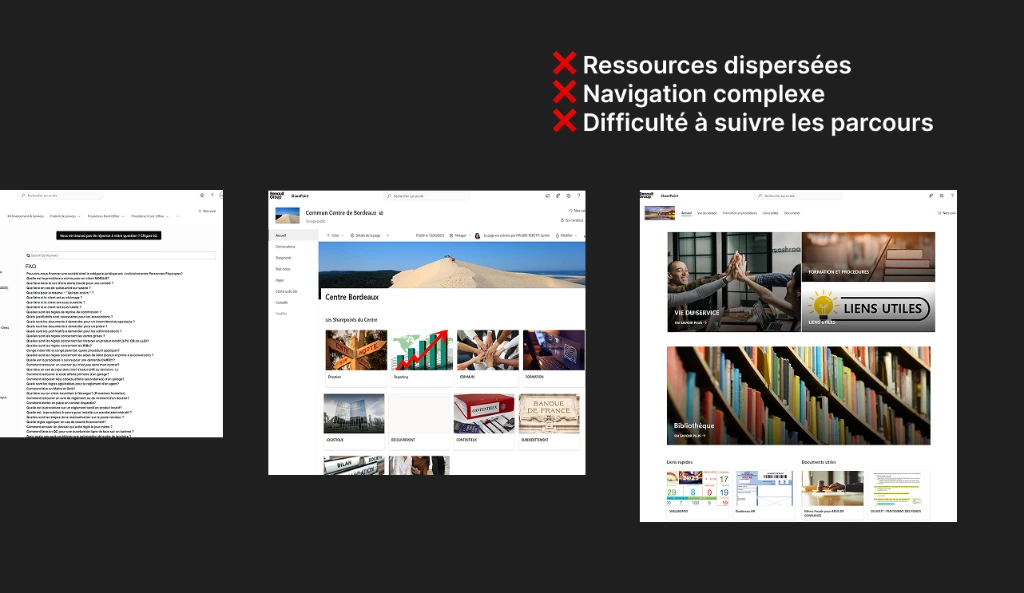This screenshot has height=593, width=1024.
Task: Click the Renault Group logo on Bordeaux site
Action: coord(277,196)
